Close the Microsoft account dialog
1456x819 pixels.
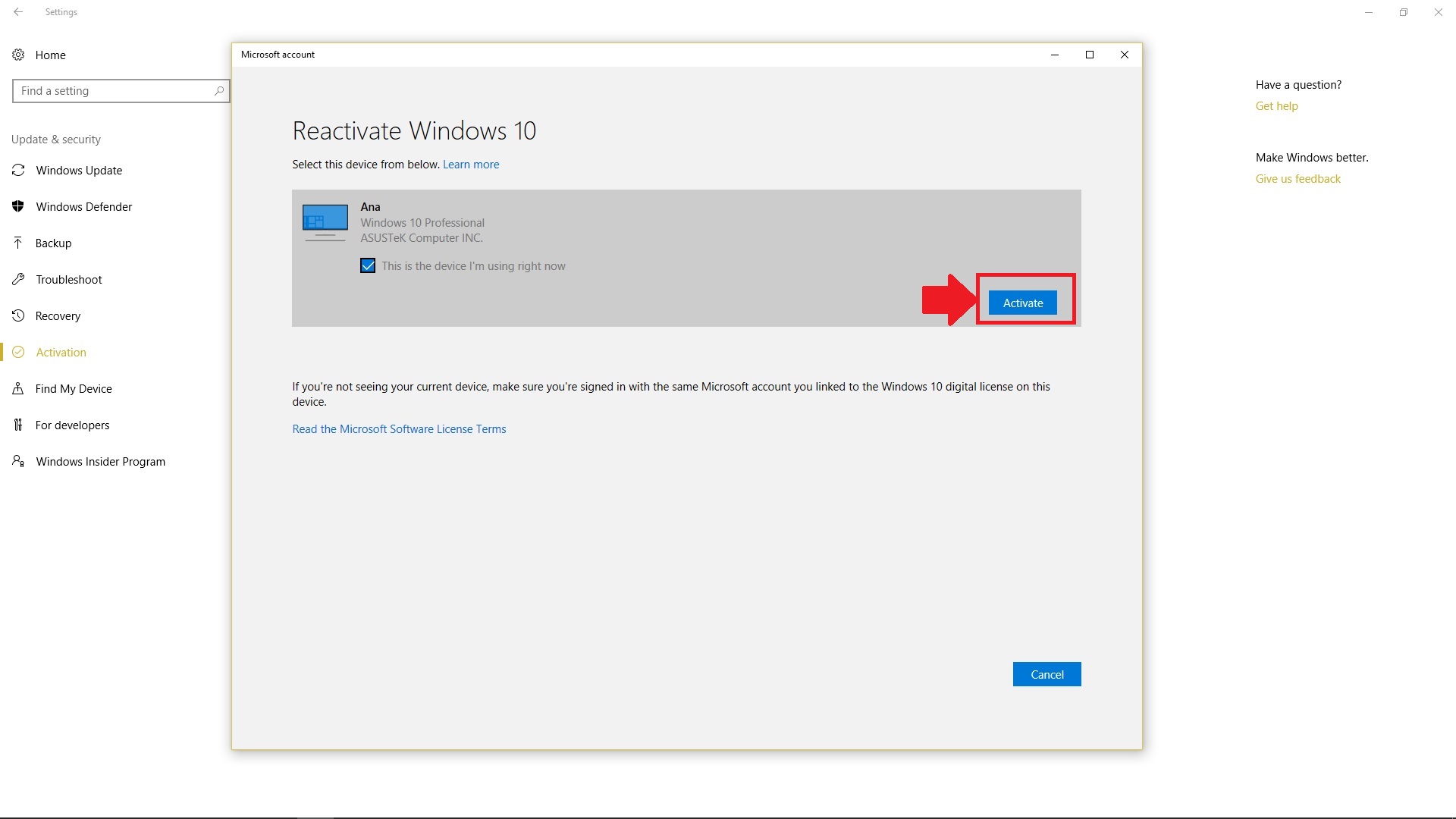[1125, 55]
